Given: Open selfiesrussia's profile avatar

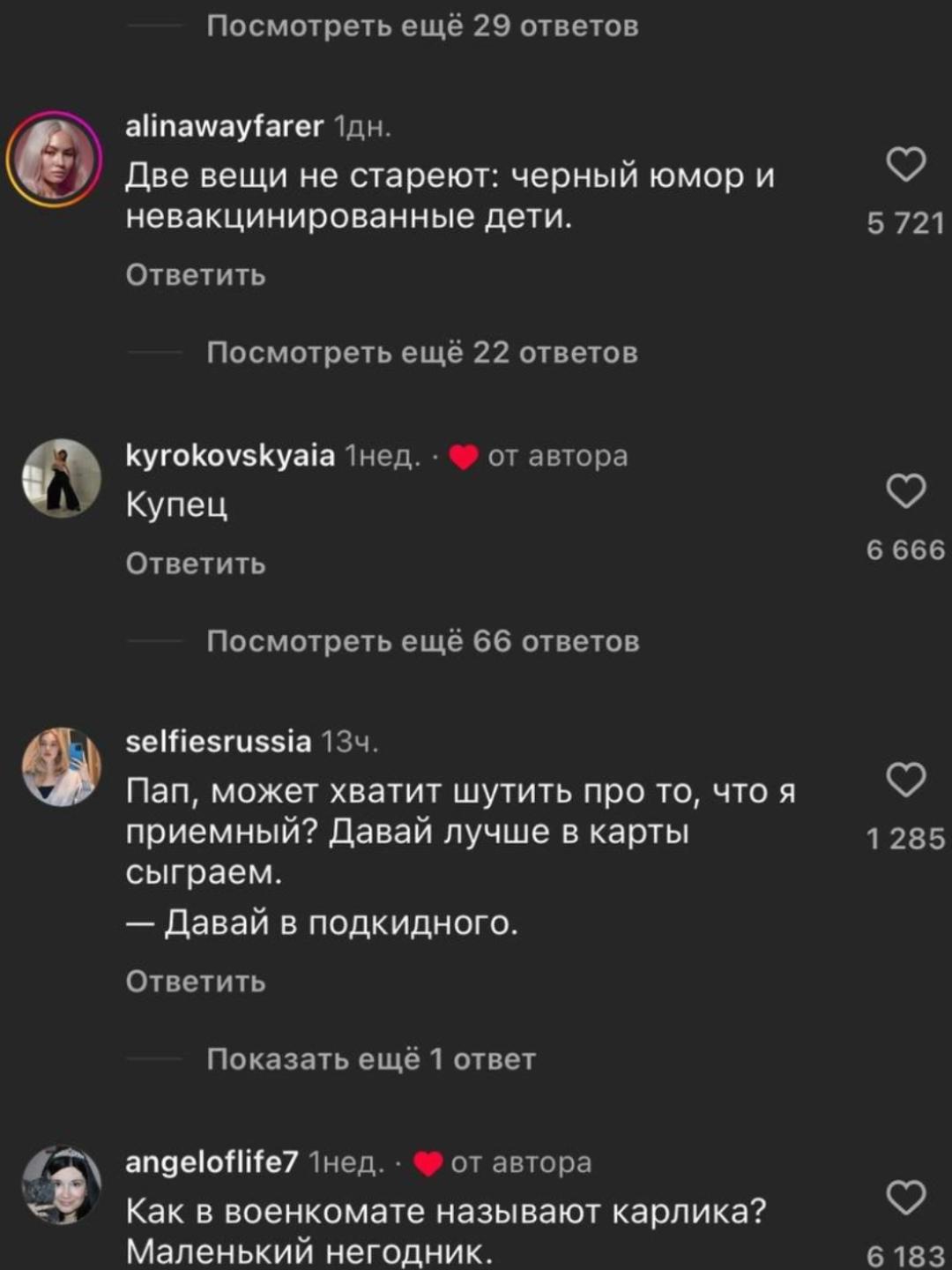Looking at the screenshot, I should click(61, 766).
